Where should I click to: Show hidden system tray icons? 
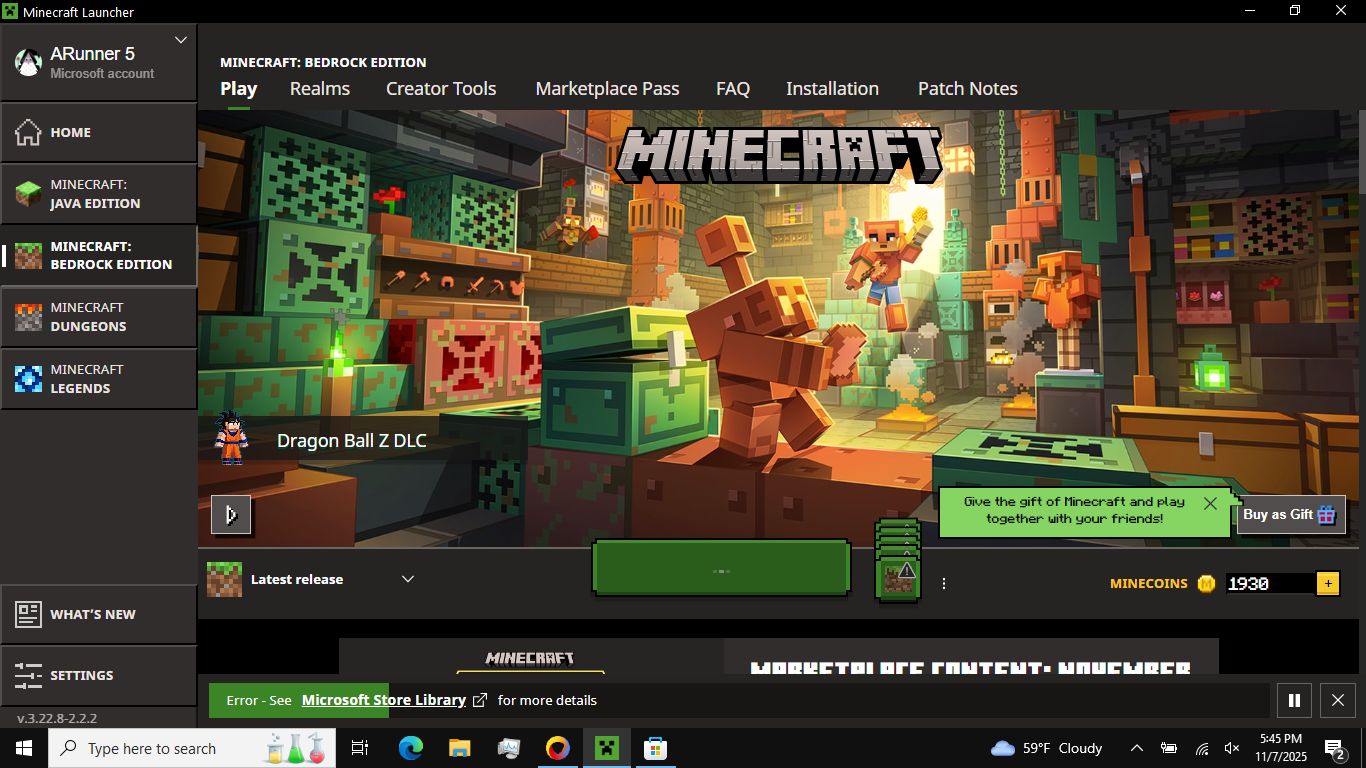tap(1136, 748)
